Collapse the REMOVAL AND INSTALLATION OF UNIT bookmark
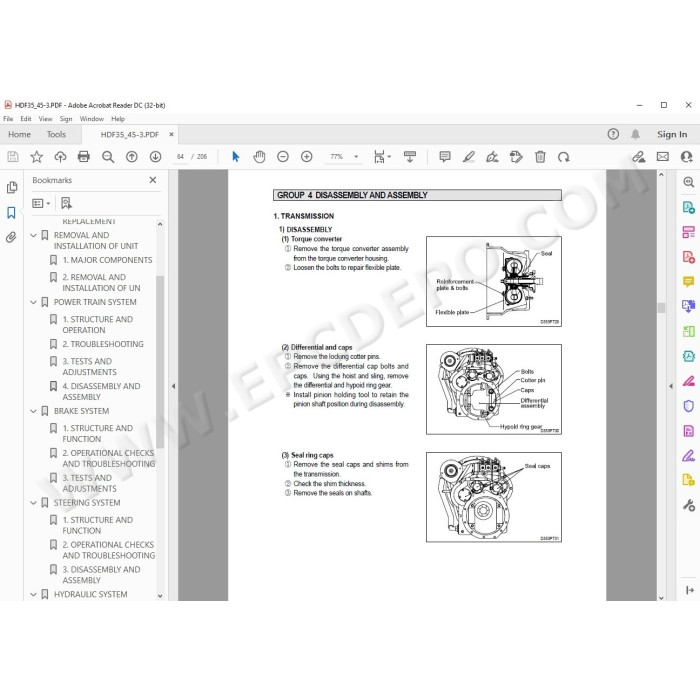Viewport: 700px width, 700px height. tap(33, 235)
